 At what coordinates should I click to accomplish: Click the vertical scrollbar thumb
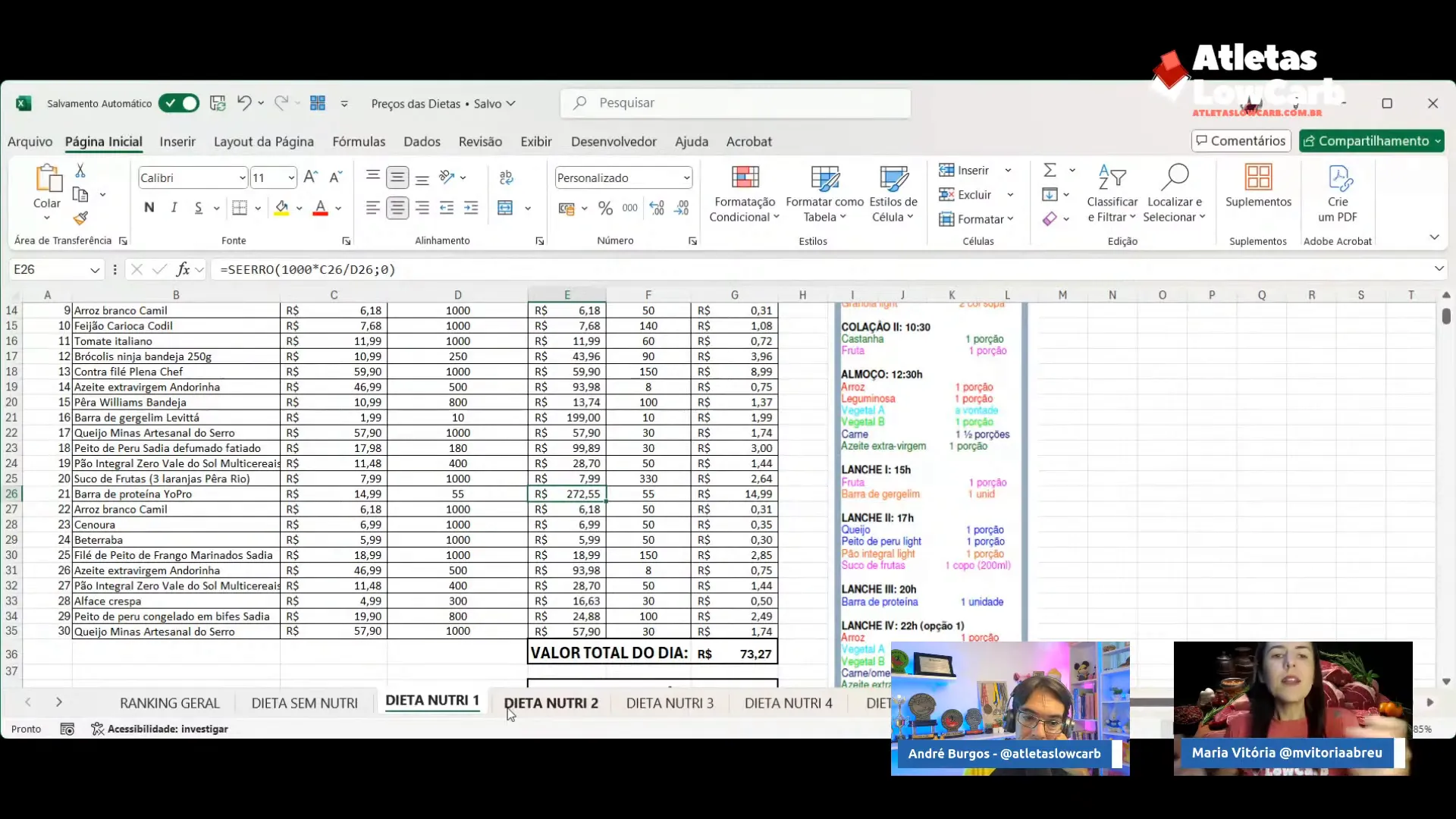[1446, 316]
